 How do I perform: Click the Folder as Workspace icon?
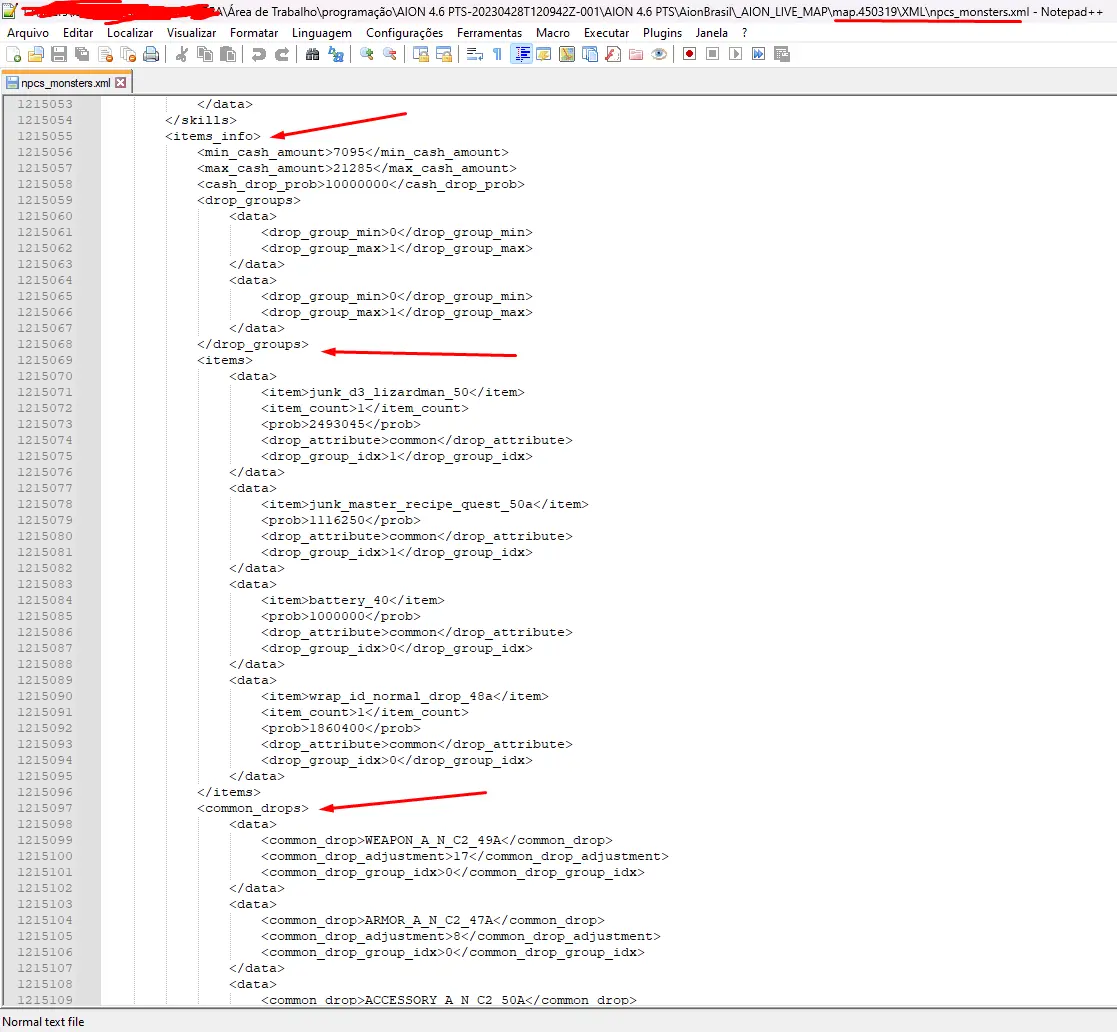(x=636, y=55)
